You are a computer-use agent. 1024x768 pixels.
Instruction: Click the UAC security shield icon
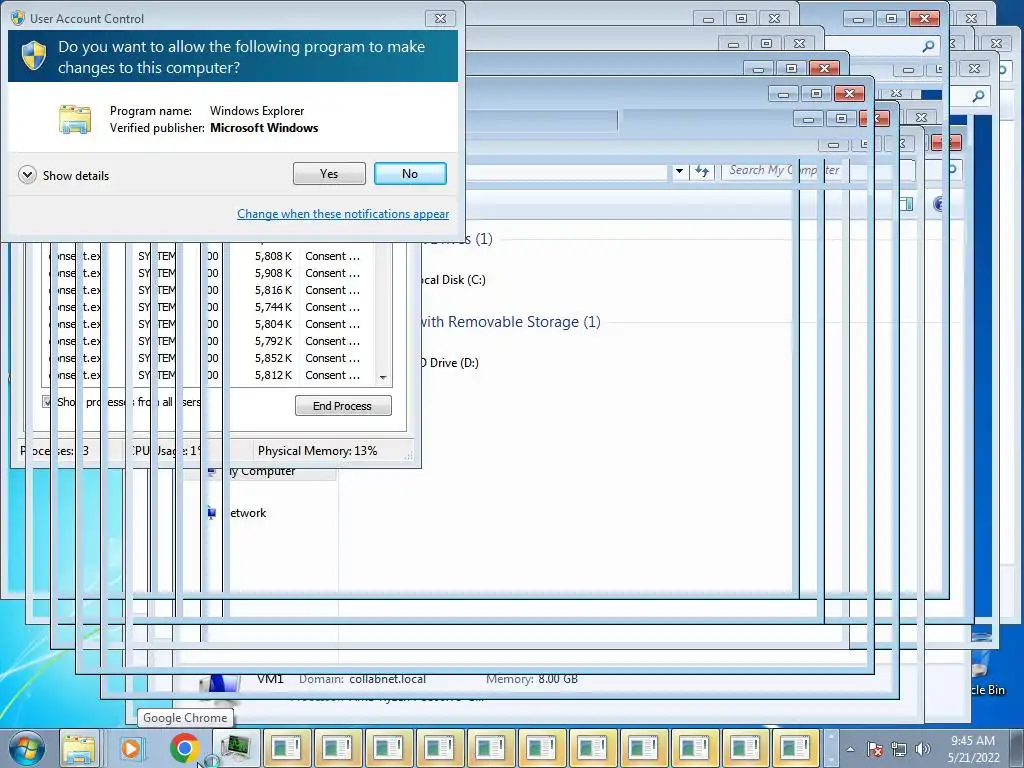(34, 56)
